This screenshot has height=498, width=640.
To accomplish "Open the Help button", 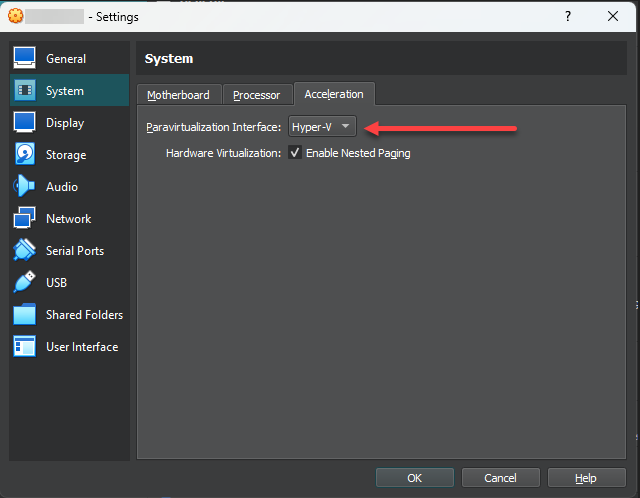I will (x=586, y=478).
